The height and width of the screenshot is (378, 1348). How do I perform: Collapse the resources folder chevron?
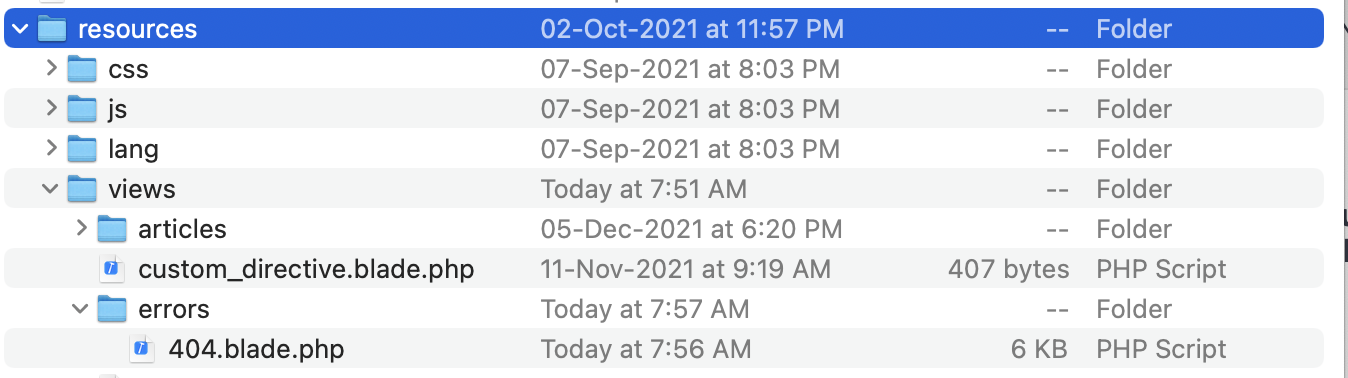(x=21, y=29)
